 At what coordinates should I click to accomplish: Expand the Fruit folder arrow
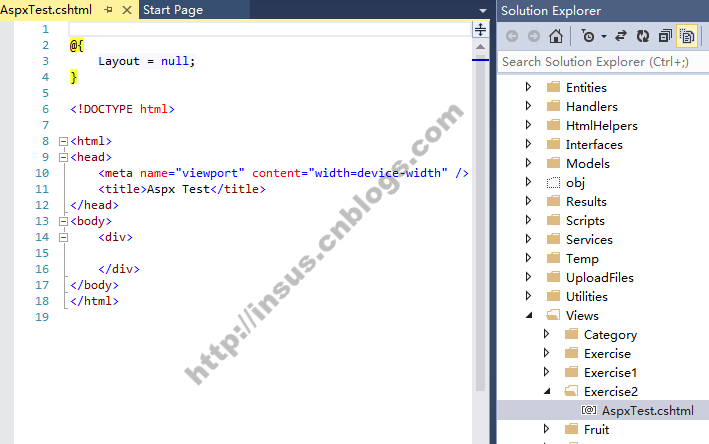[547, 428]
